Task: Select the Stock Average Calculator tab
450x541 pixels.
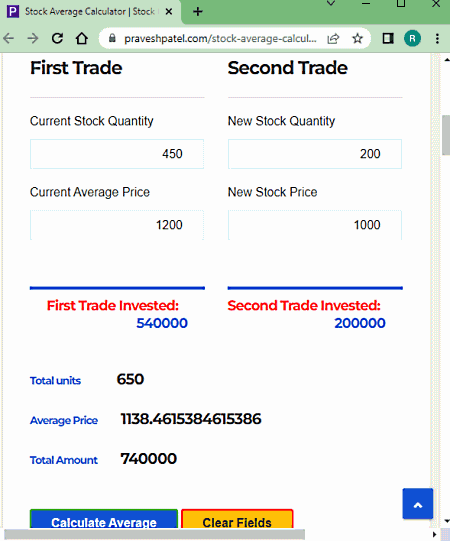Action: point(90,12)
